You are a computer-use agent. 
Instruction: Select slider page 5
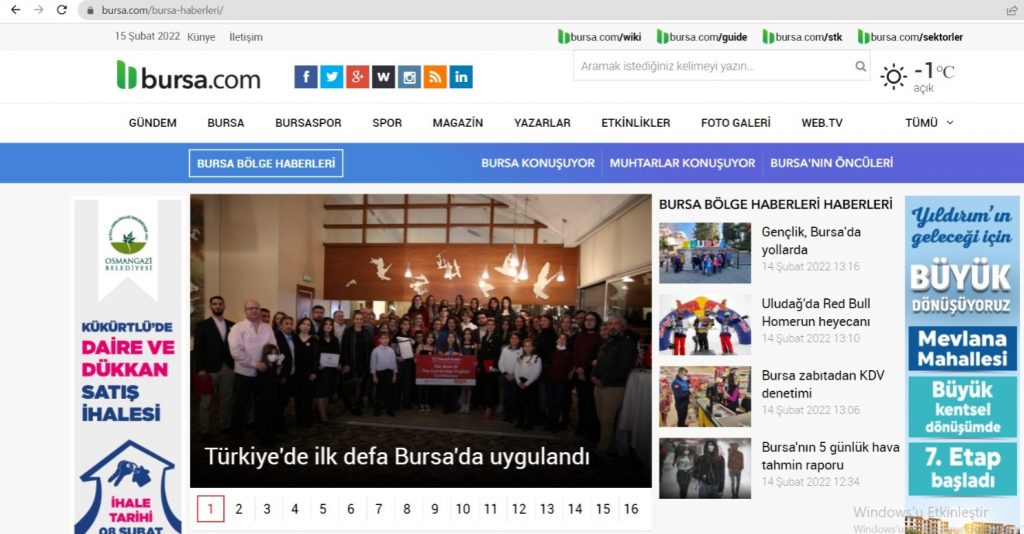tap(323, 509)
